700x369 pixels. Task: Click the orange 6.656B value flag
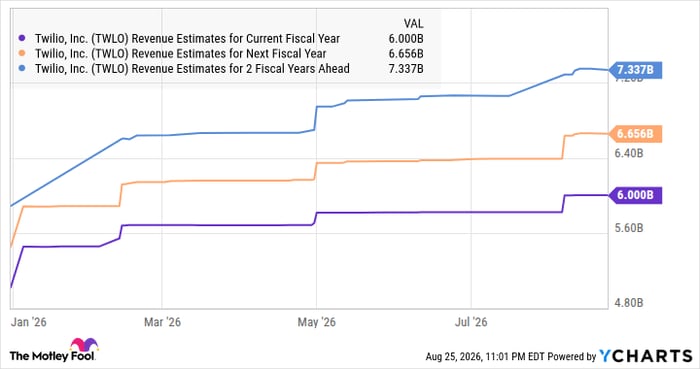[x=636, y=134]
